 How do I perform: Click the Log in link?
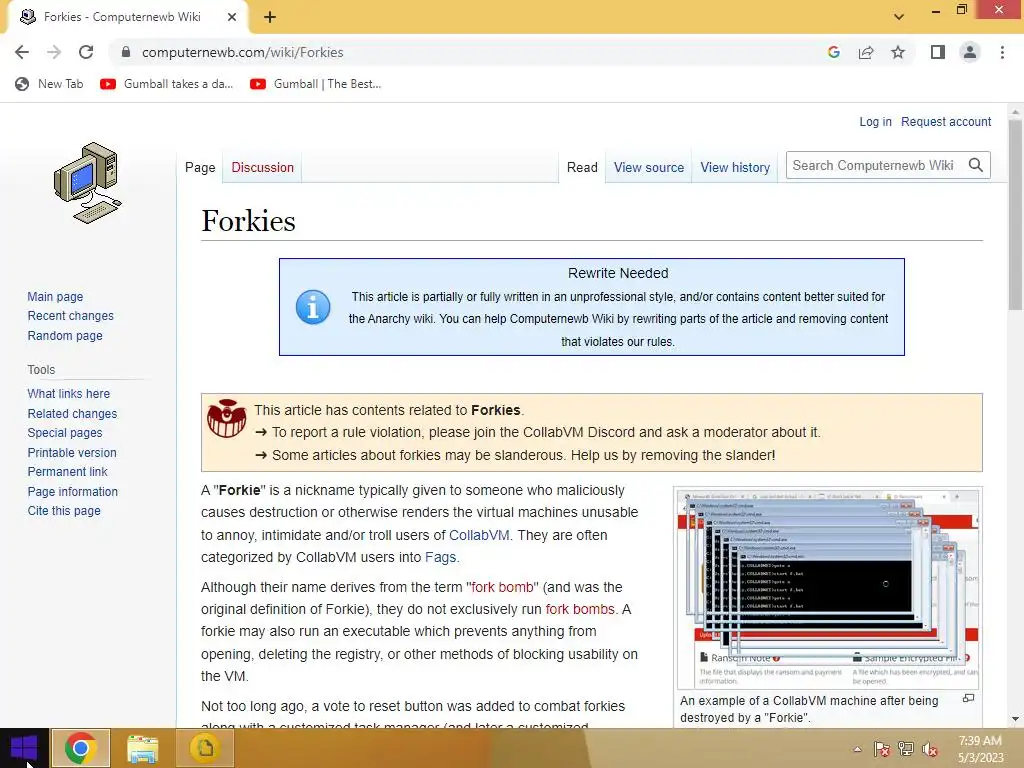click(875, 121)
